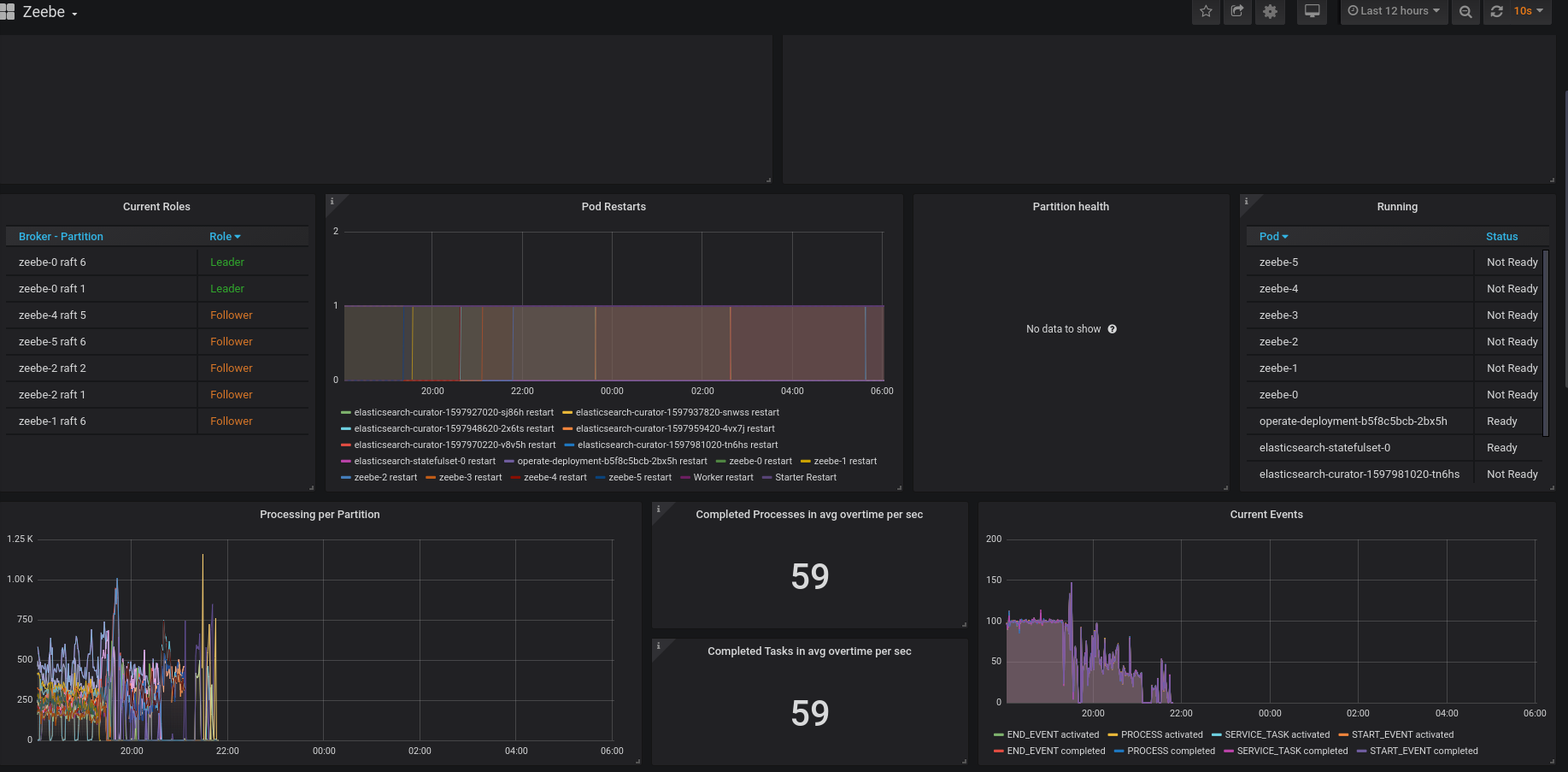Cycle view mode with monitor icon
The width and height of the screenshot is (1568, 772).
coord(1312,11)
